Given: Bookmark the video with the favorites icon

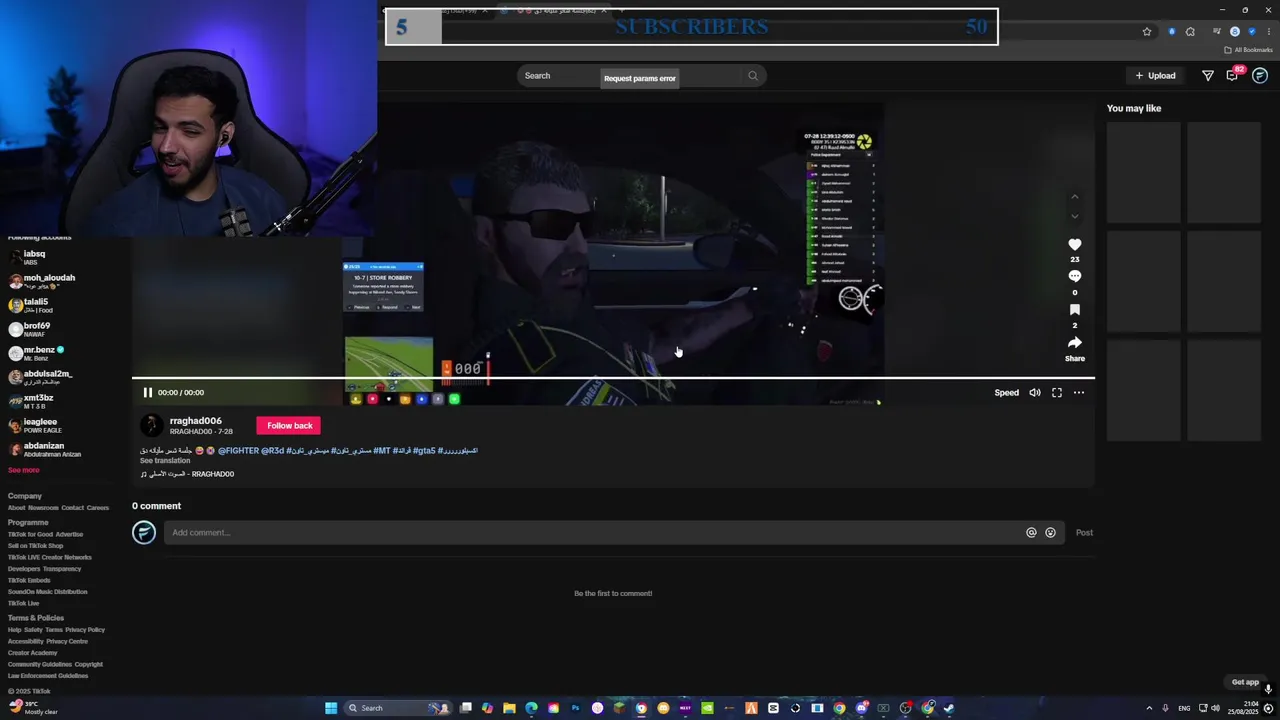Looking at the screenshot, I should (x=1075, y=310).
